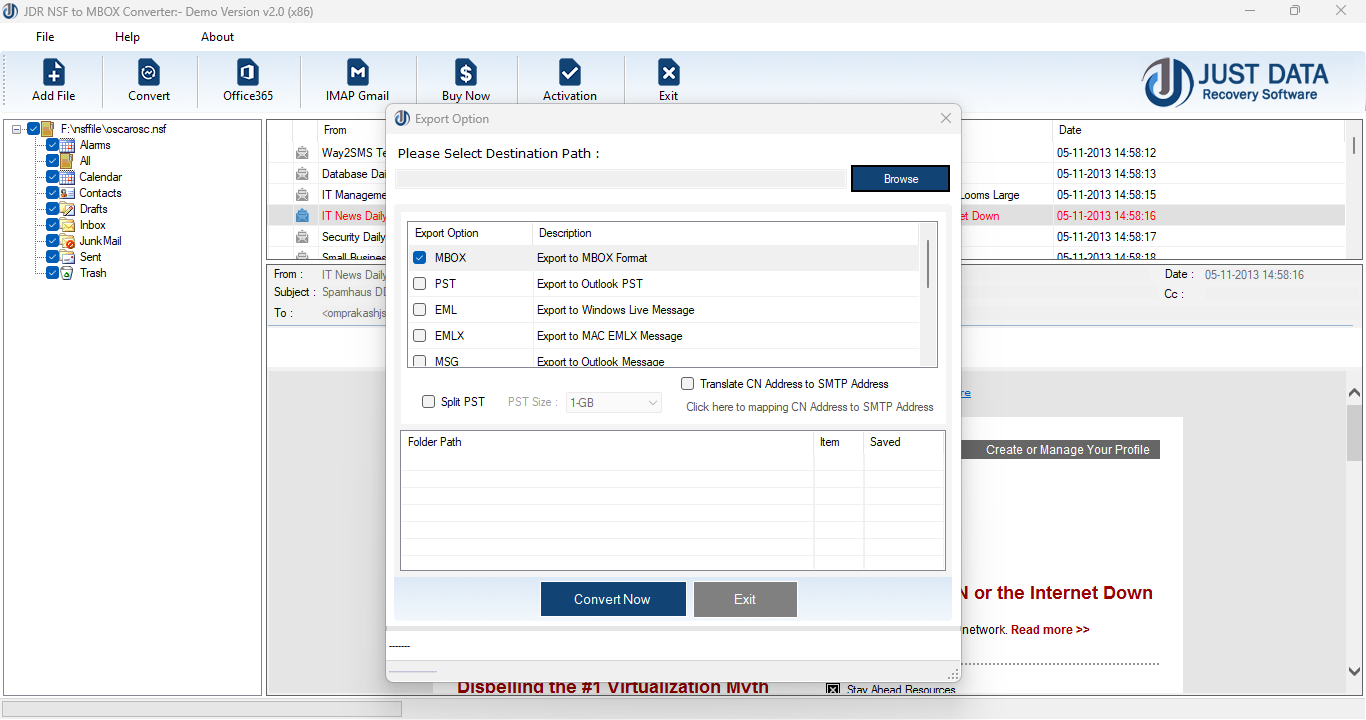Image resolution: width=1366 pixels, height=720 pixels.
Task: Open the Activation toolbar icon
Action: [570, 73]
